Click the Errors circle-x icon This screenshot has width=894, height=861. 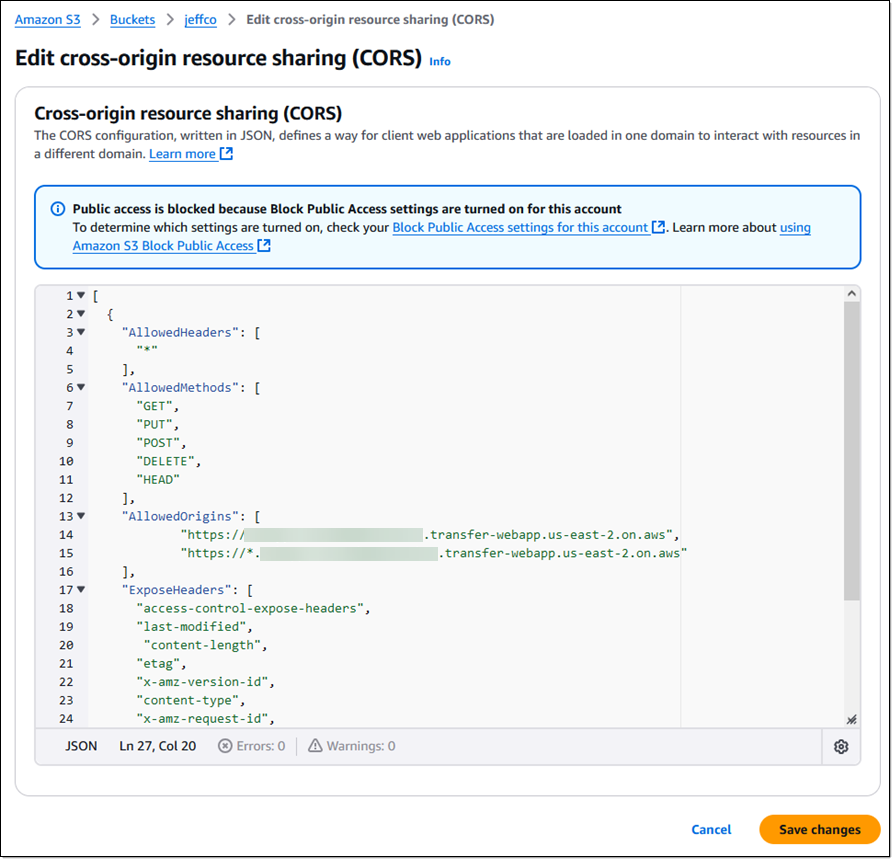coord(225,746)
